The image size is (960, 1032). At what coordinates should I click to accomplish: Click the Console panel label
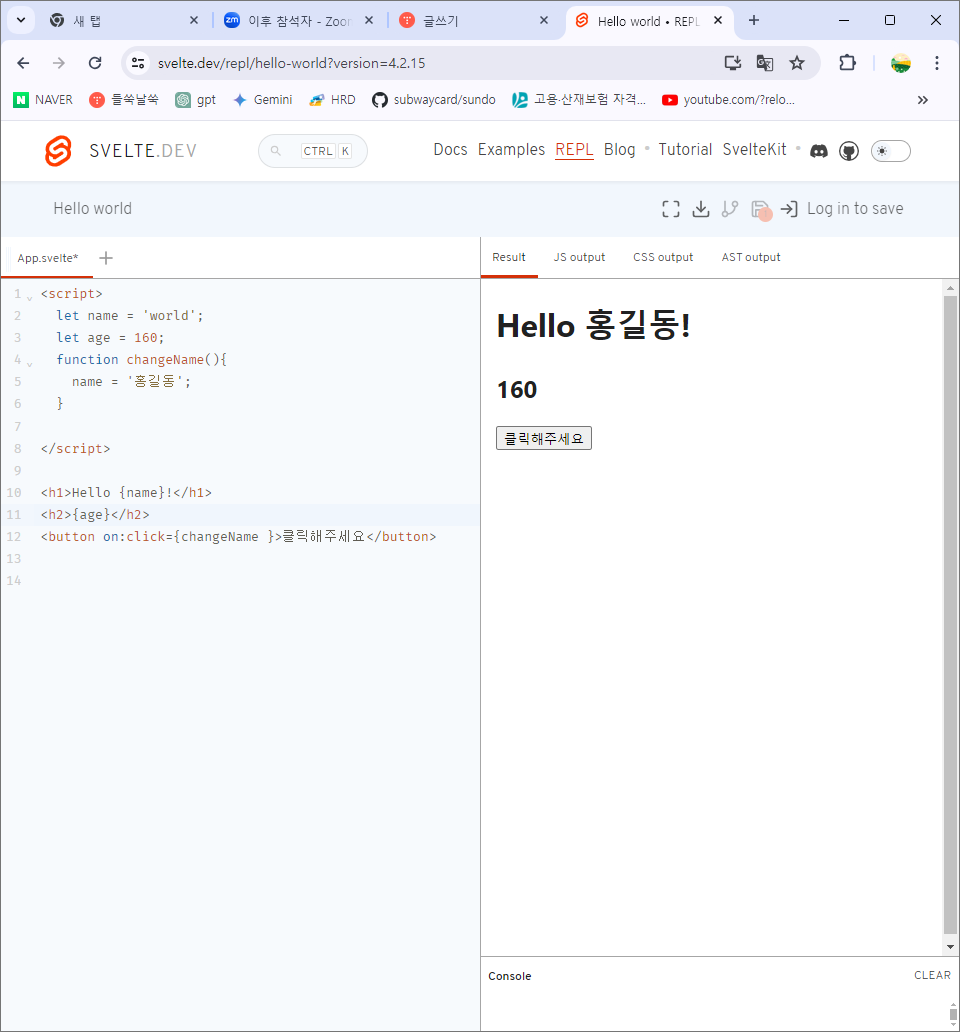[x=509, y=976]
